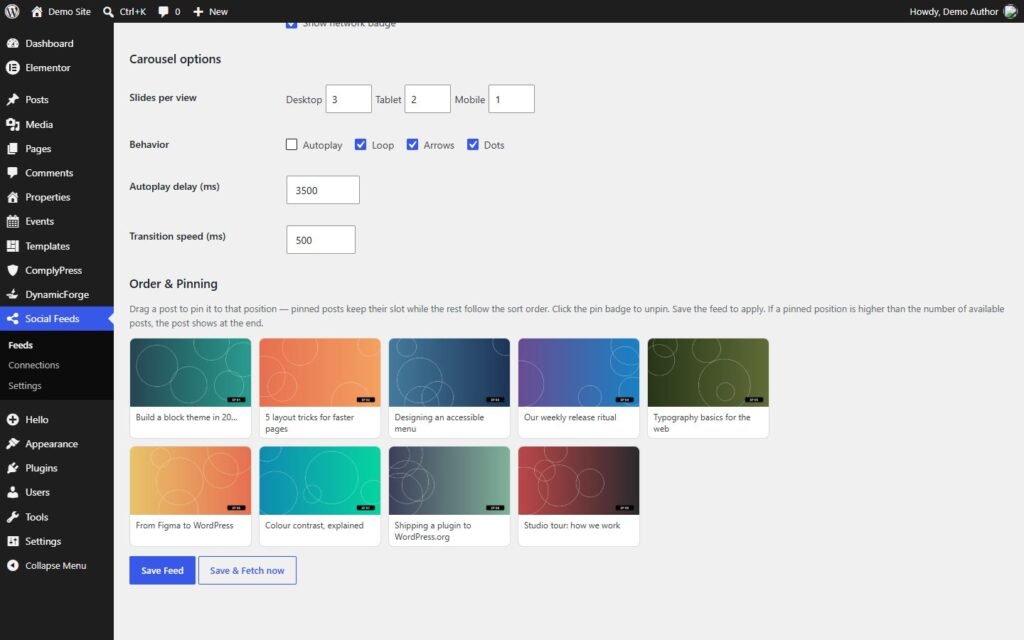Click the Comments speech bubble sidebar icon
The width and height of the screenshot is (1024, 640).
click(12, 172)
